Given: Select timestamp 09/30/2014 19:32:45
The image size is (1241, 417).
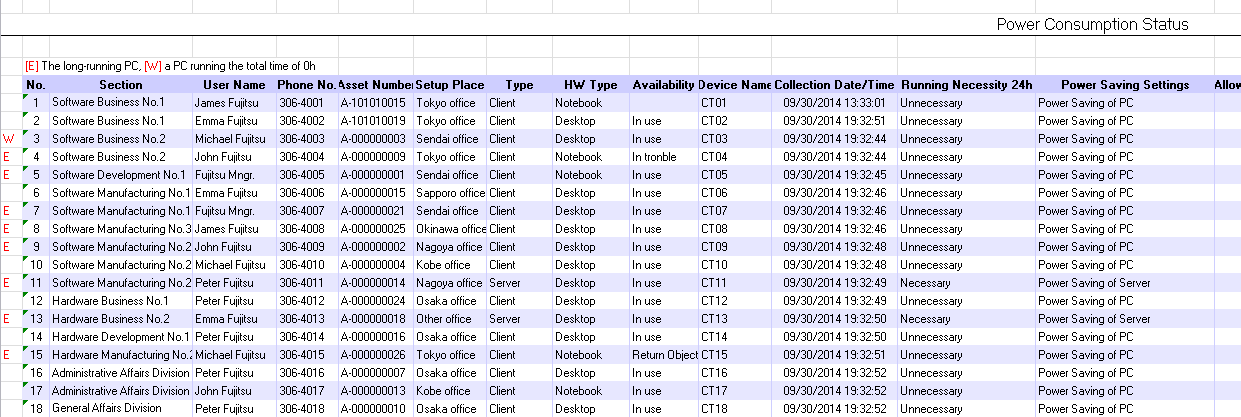Looking at the screenshot, I should click(835, 175).
